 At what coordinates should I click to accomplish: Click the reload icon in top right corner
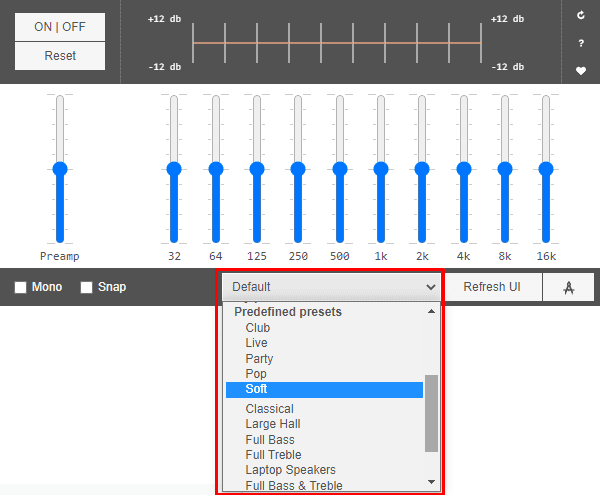pos(580,15)
